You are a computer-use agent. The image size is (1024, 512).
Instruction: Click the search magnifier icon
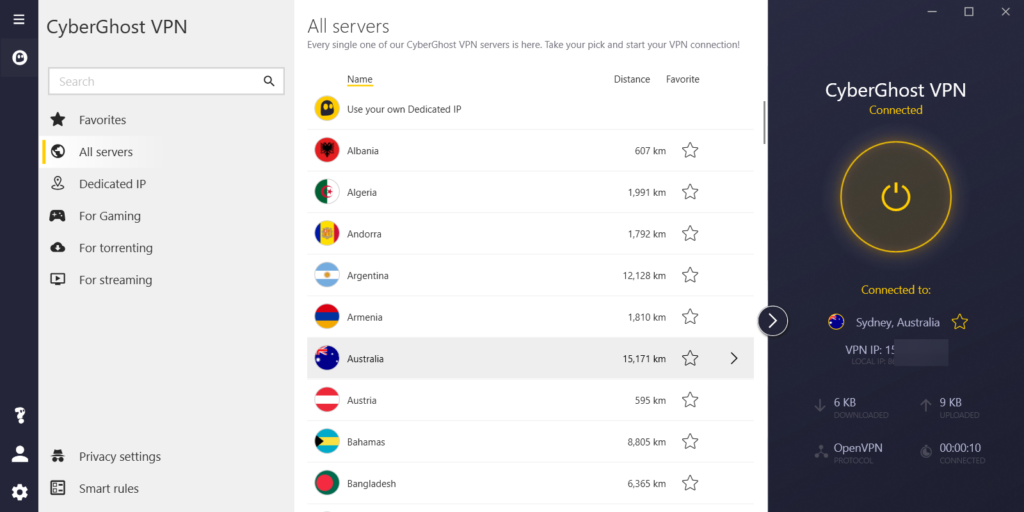(x=269, y=81)
